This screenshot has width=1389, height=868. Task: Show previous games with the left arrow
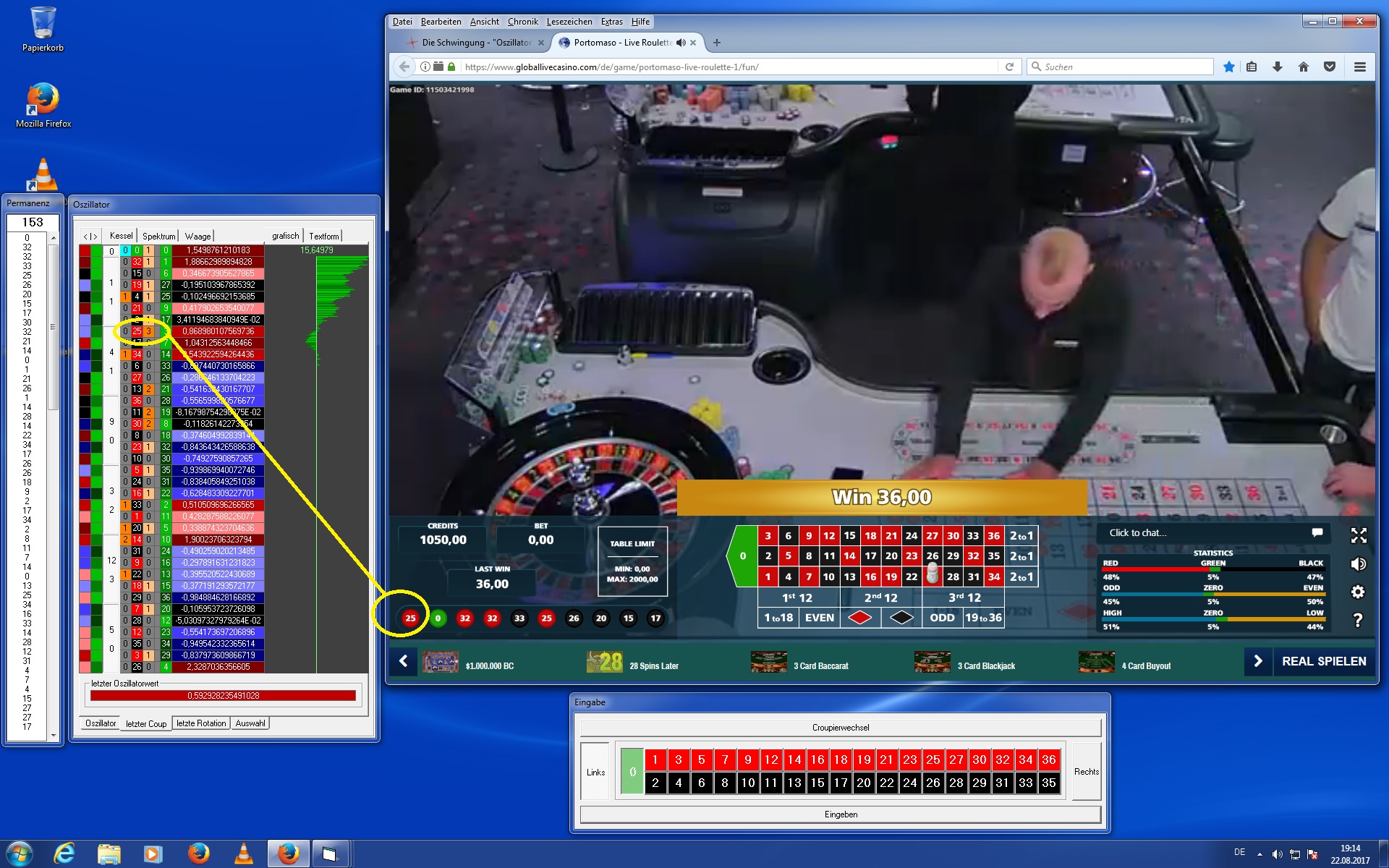(x=404, y=661)
